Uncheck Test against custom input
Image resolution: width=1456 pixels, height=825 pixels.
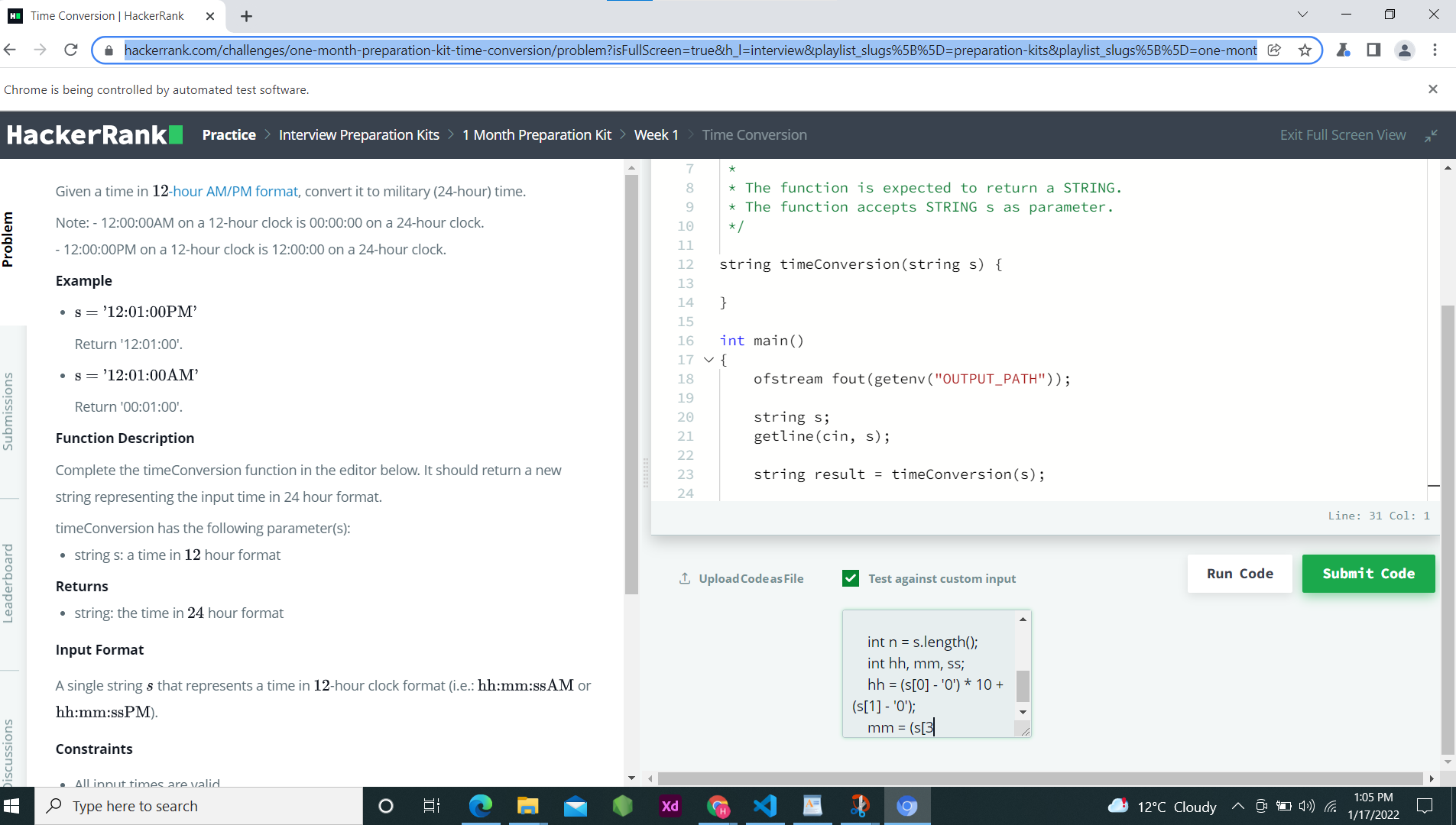850,578
